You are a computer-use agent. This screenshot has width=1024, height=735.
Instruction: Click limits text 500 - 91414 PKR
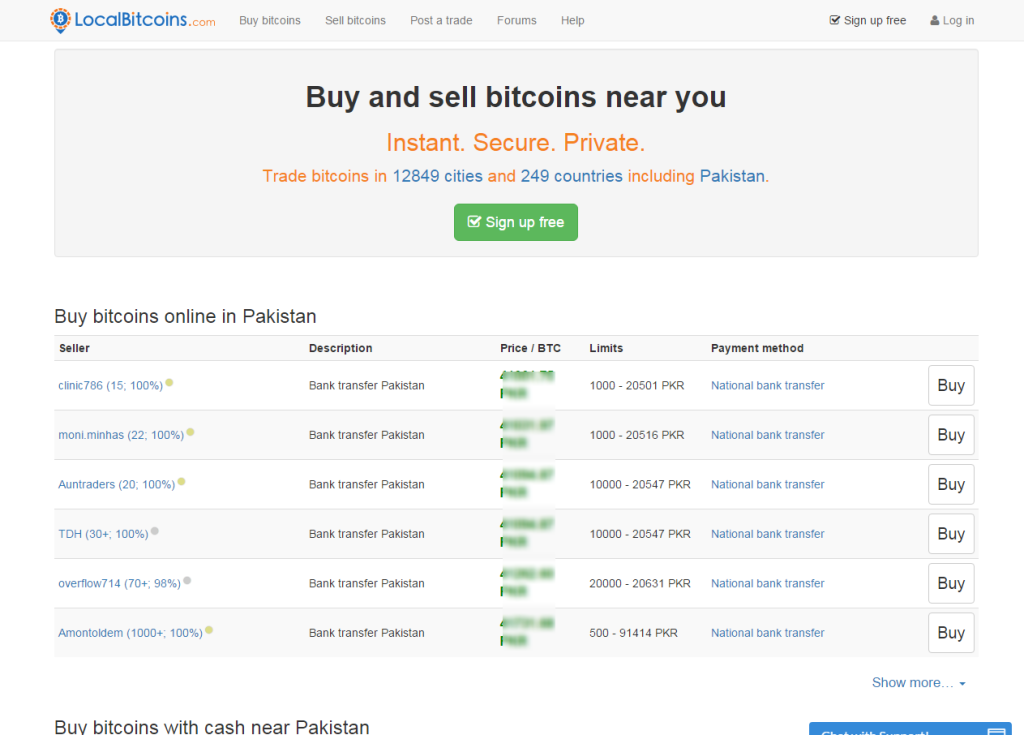coord(633,633)
